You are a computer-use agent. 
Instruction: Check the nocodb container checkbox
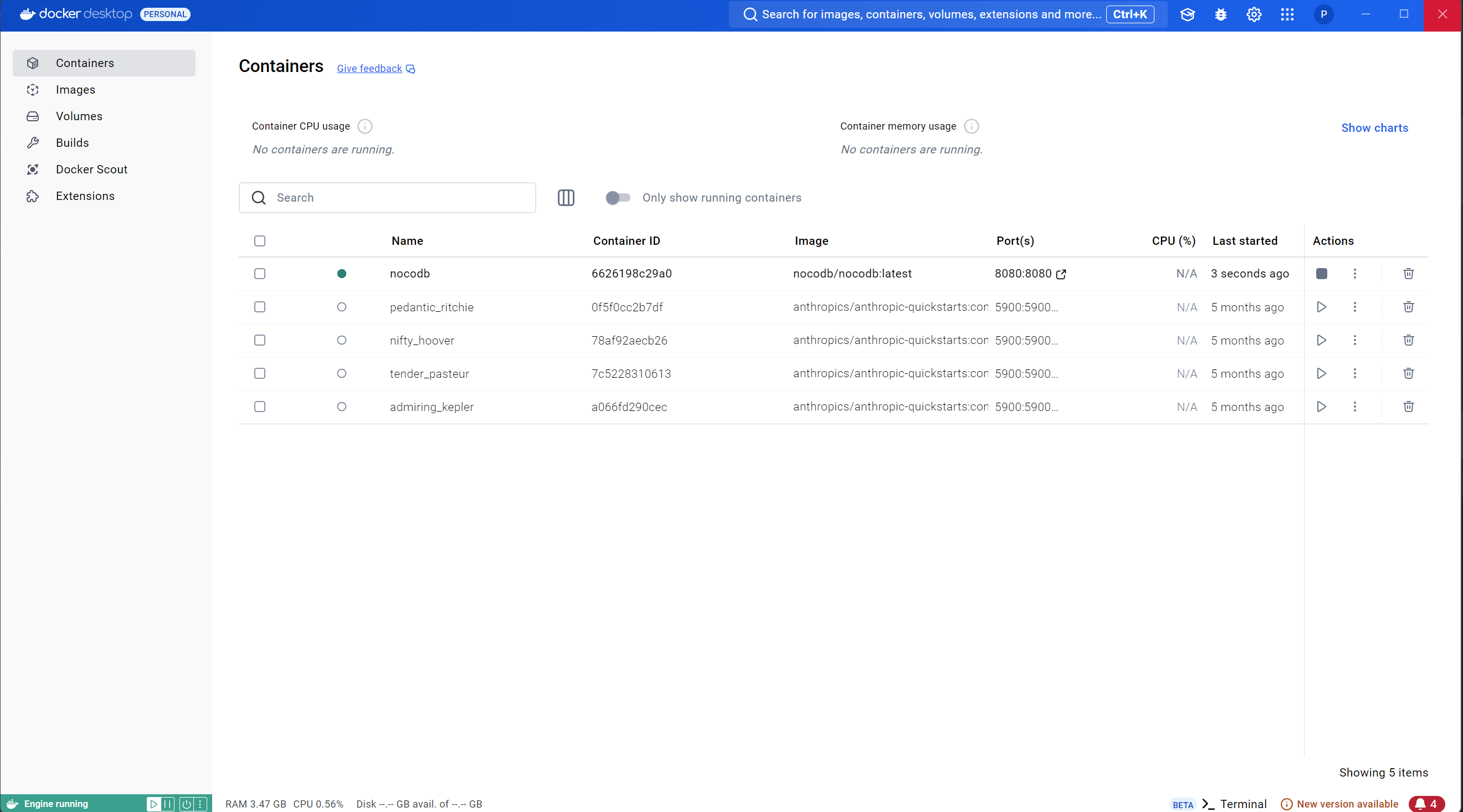[260, 274]
